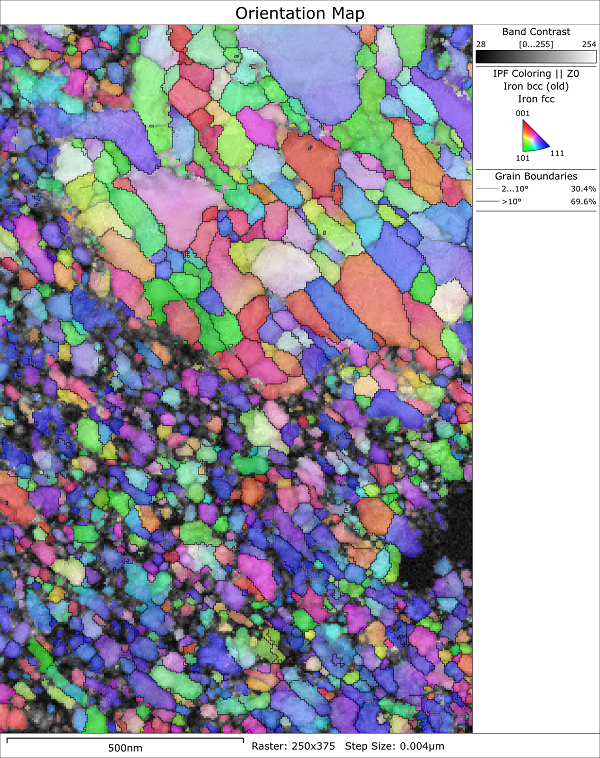This screenshot has height=758, width=600.
Task: Click the Band Contrast minimum value 28
Action: tap(480, 45)
